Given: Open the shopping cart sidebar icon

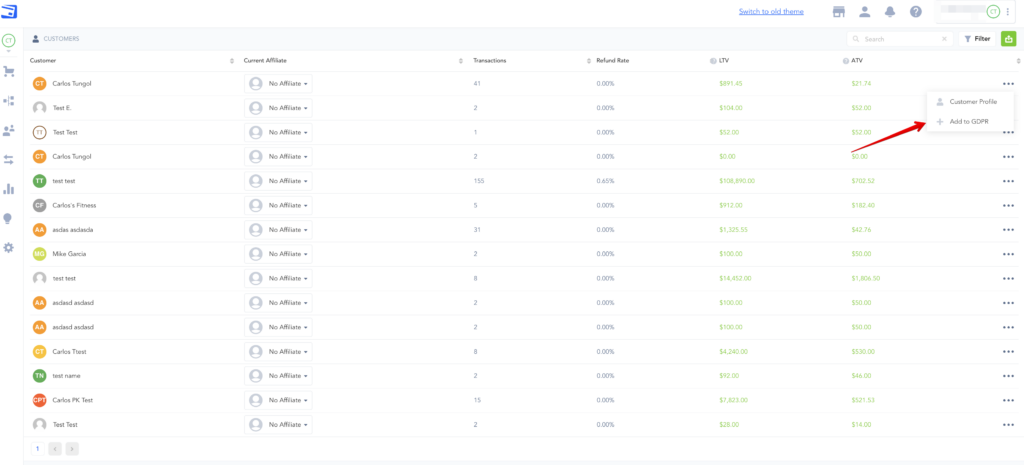Looking at the screenshot, I should [x=9, y=71].
